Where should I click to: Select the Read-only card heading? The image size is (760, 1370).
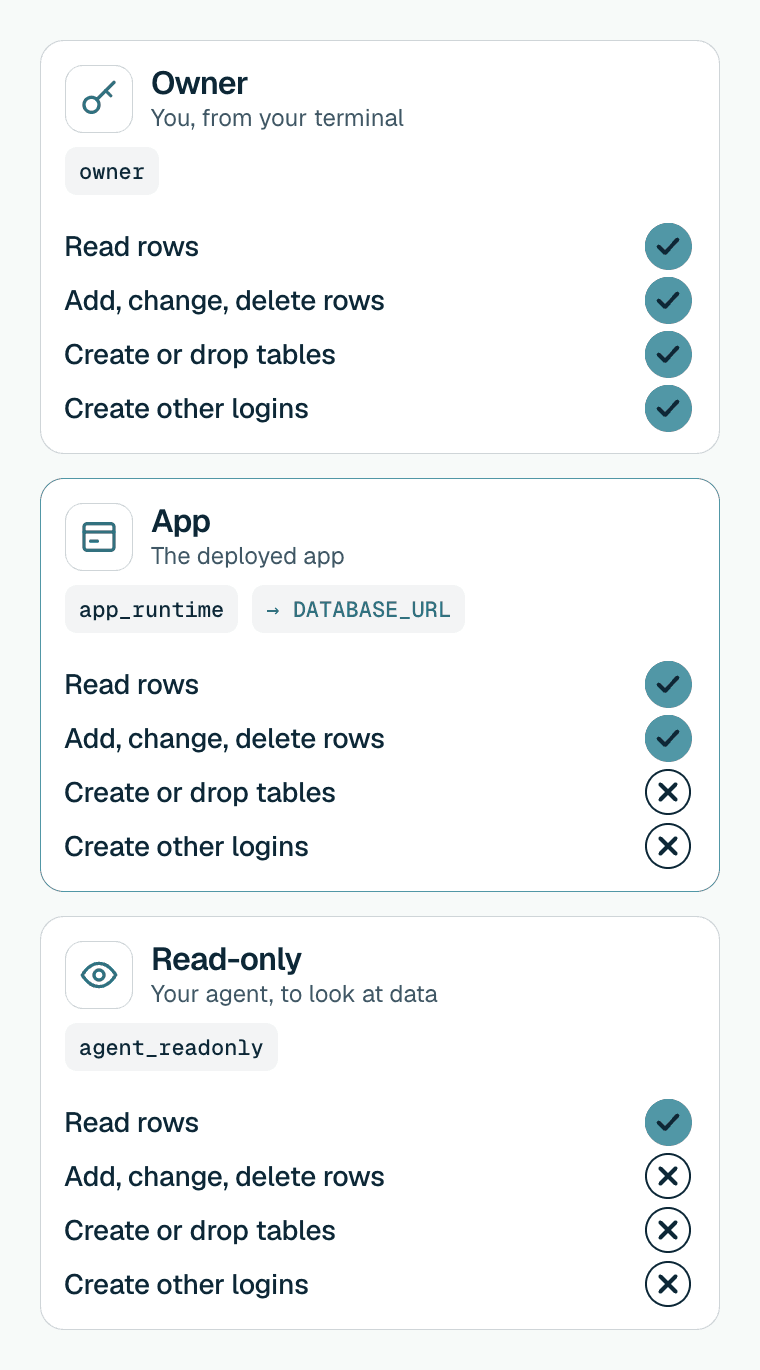226,959
